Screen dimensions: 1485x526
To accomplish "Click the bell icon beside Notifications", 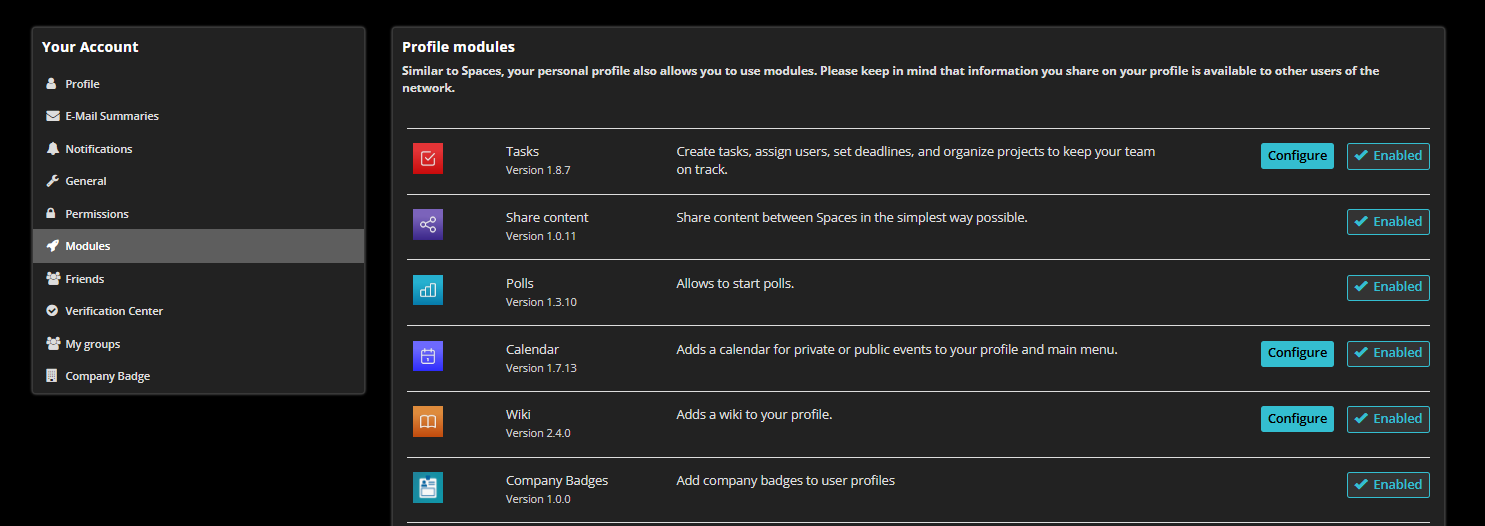I will point(52,149).
